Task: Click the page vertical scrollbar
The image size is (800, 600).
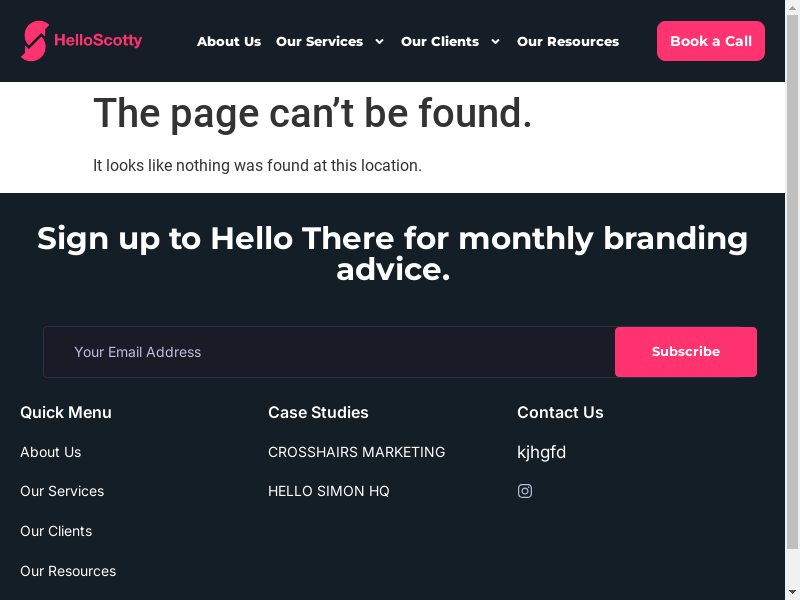Action: point(793,300)
